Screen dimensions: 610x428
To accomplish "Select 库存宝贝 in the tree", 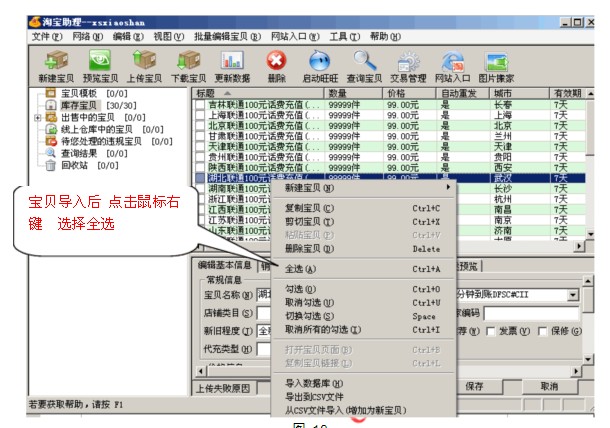I will click(x=79, y=105).
